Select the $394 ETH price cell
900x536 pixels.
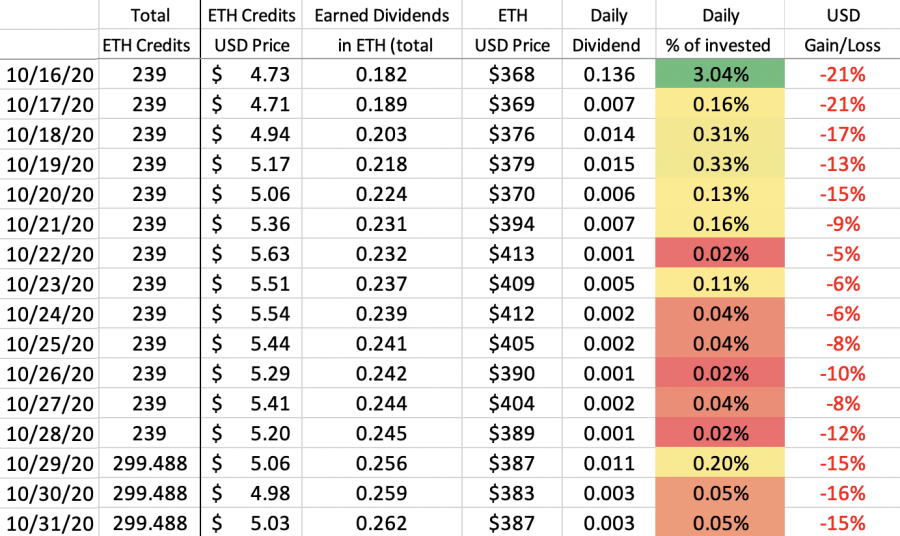[512, 224]
